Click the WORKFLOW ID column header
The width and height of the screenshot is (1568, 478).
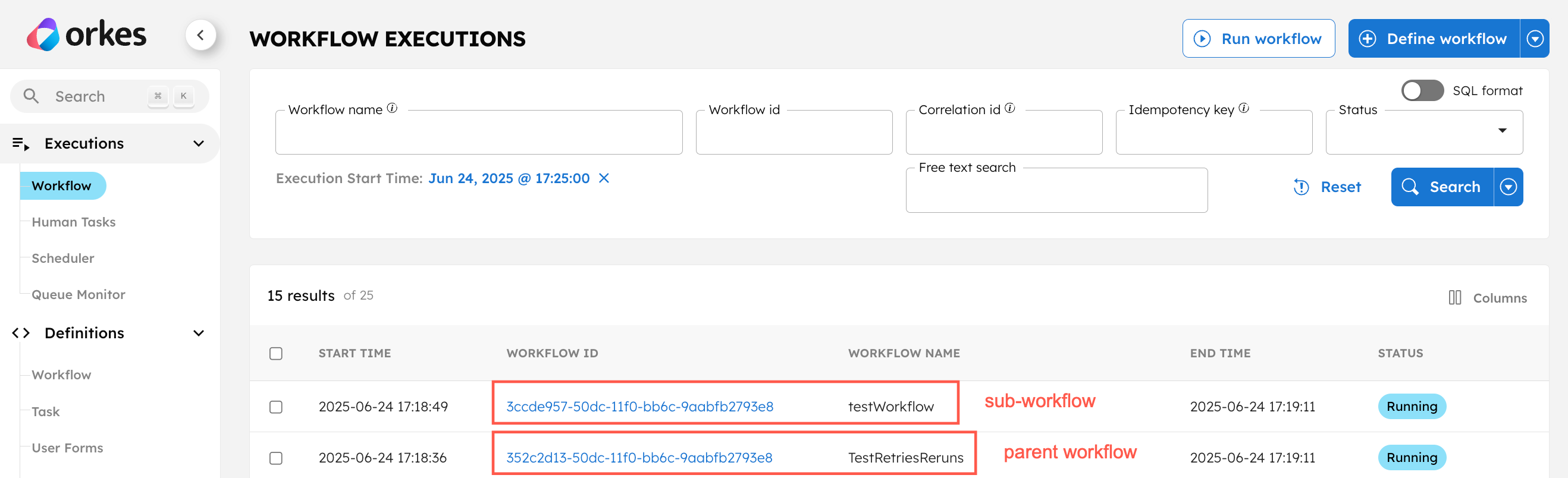click(x=552, y=353)
